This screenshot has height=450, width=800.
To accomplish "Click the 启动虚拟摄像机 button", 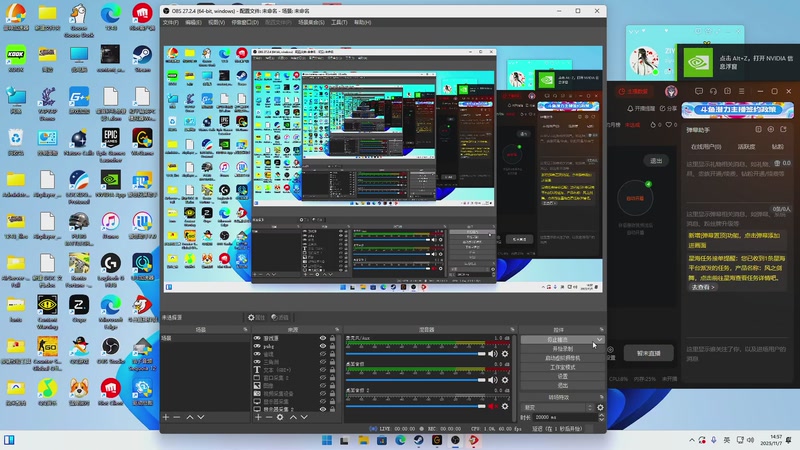I will [562, 358].
